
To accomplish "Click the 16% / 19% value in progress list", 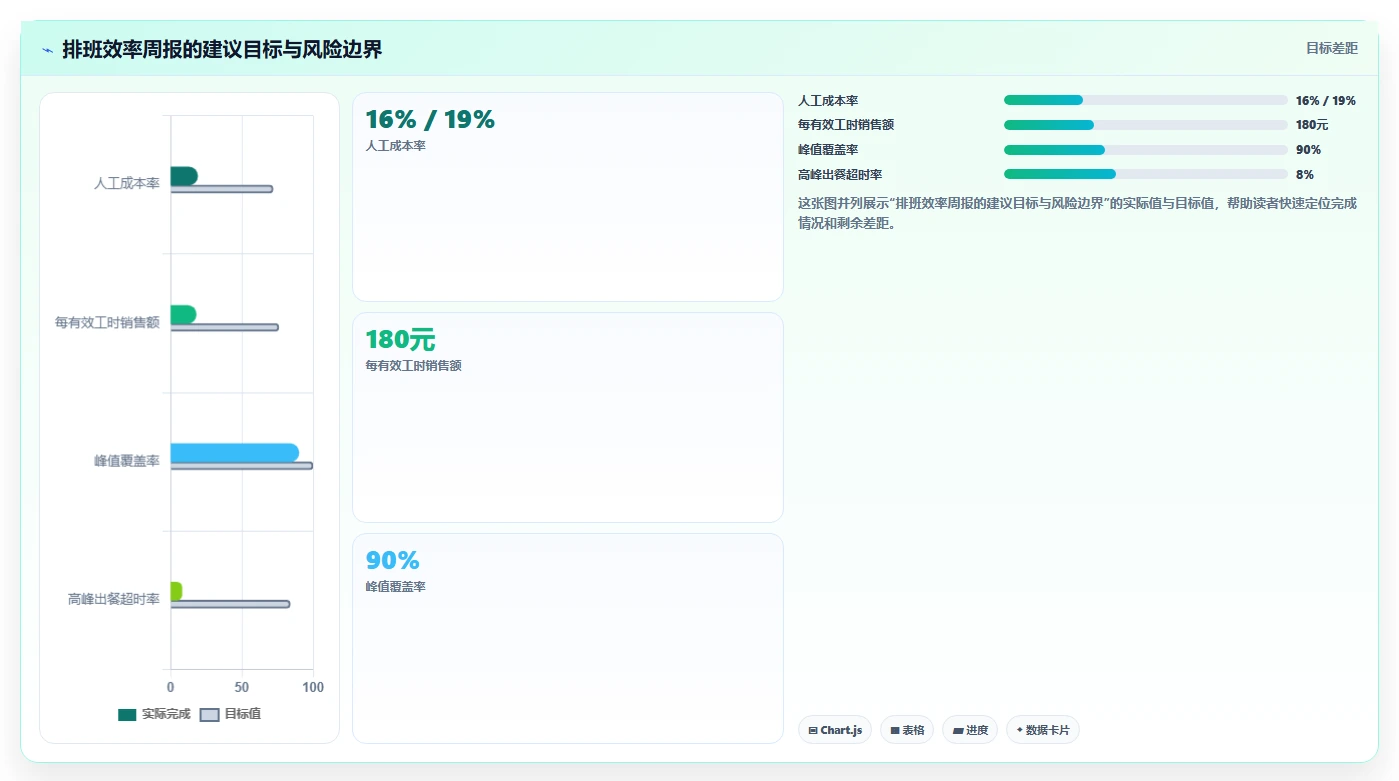I will (x=1325, y=100).
